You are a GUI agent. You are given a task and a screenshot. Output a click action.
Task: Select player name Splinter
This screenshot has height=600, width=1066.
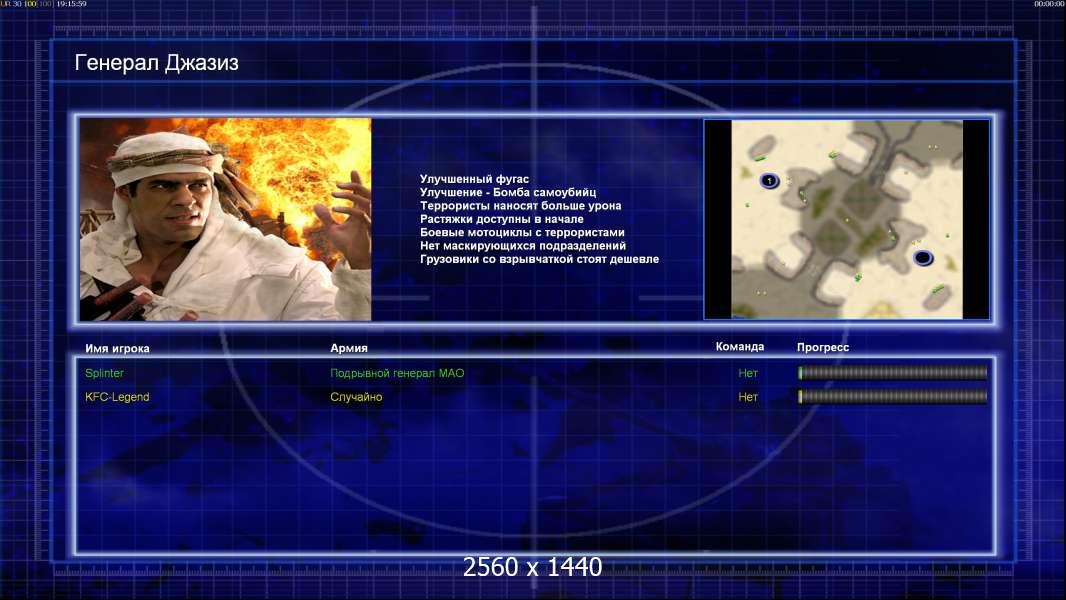pyautogui.click(x=104, y=373)
